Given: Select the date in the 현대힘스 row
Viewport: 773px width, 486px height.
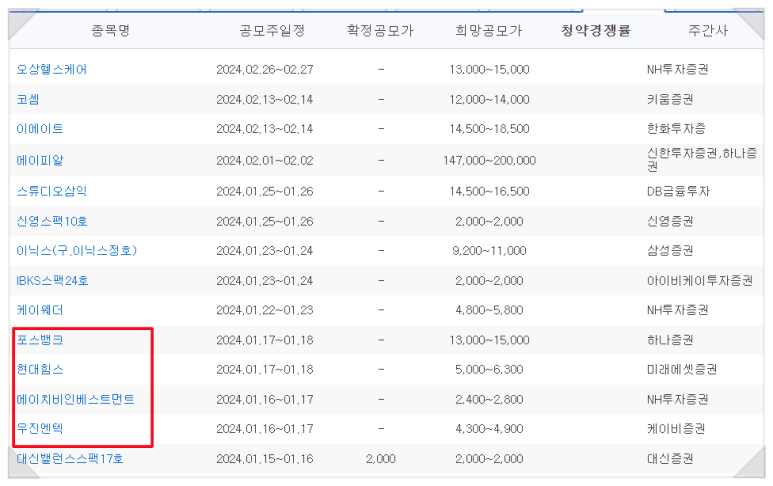Looking at the screenshot, I should [x=265, y=370].
